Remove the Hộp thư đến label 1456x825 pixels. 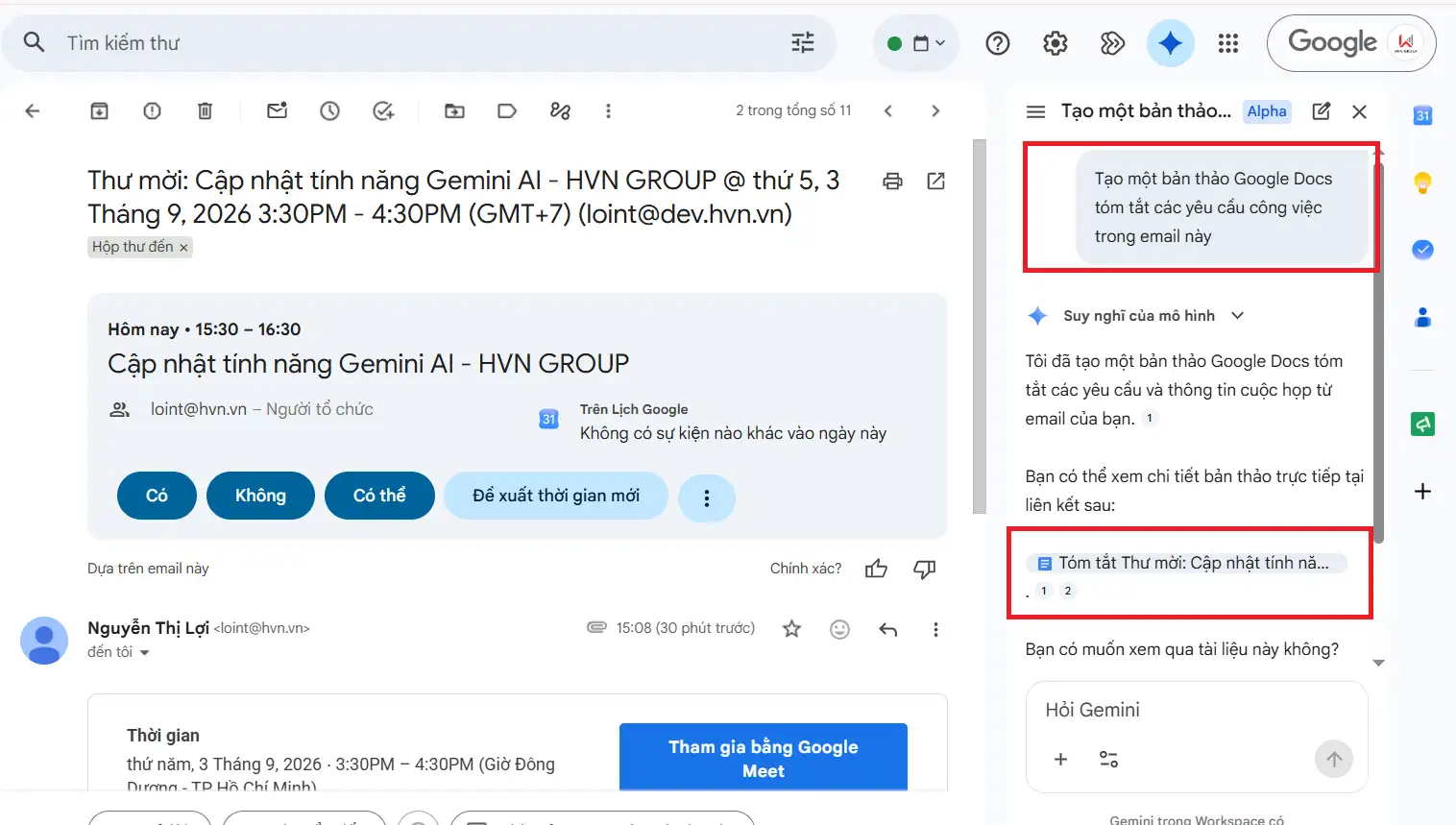(x=183, y=248)
